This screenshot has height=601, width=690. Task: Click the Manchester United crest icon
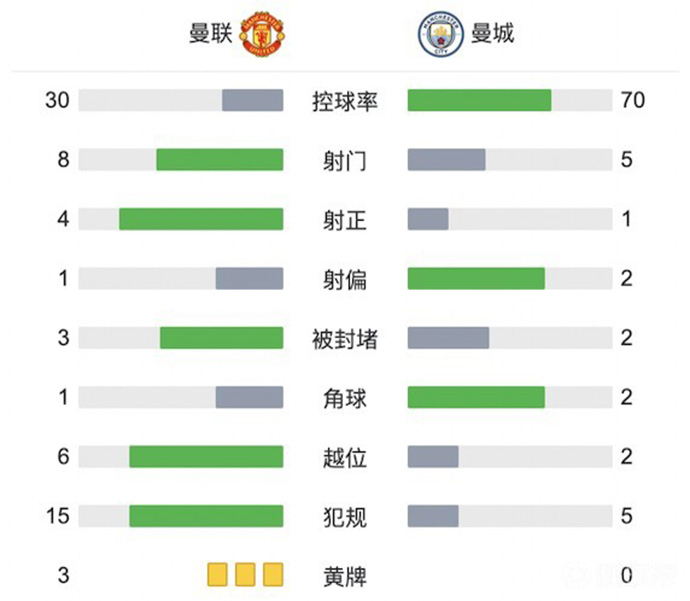point(262,34)
